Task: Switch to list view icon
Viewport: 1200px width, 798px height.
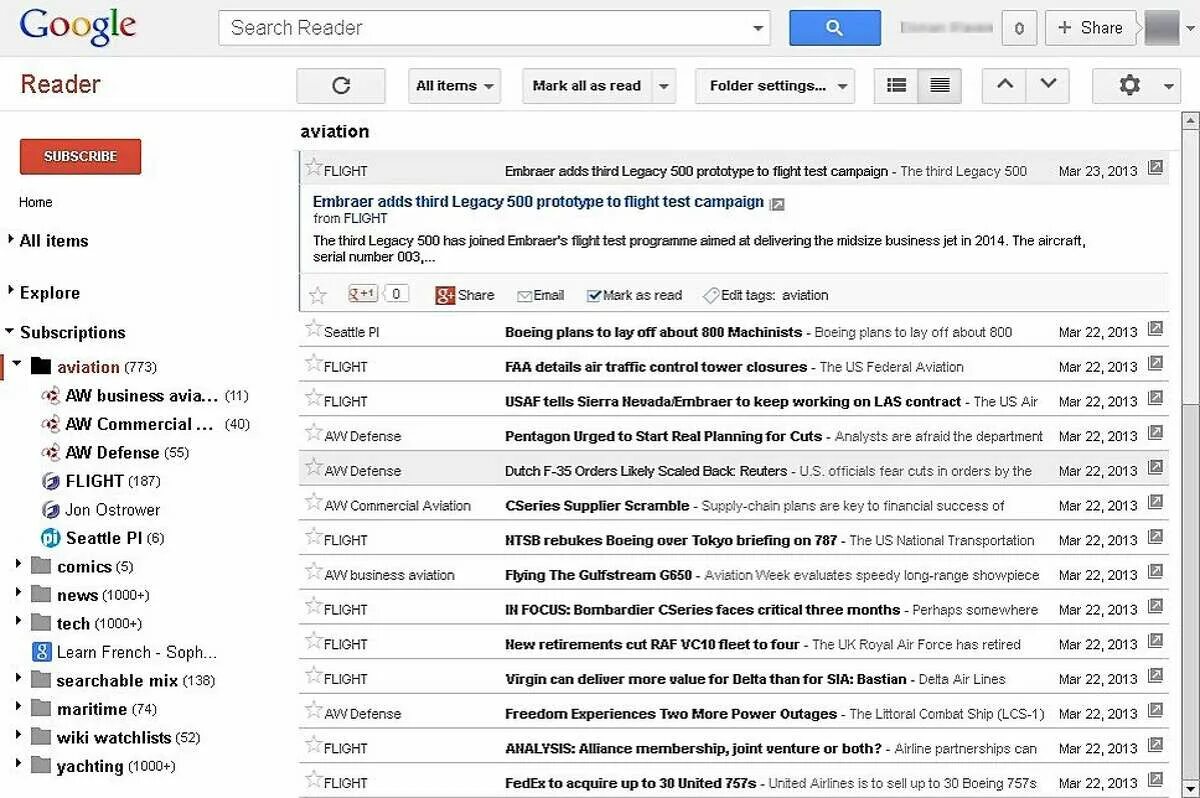Action: click(896, 86)
